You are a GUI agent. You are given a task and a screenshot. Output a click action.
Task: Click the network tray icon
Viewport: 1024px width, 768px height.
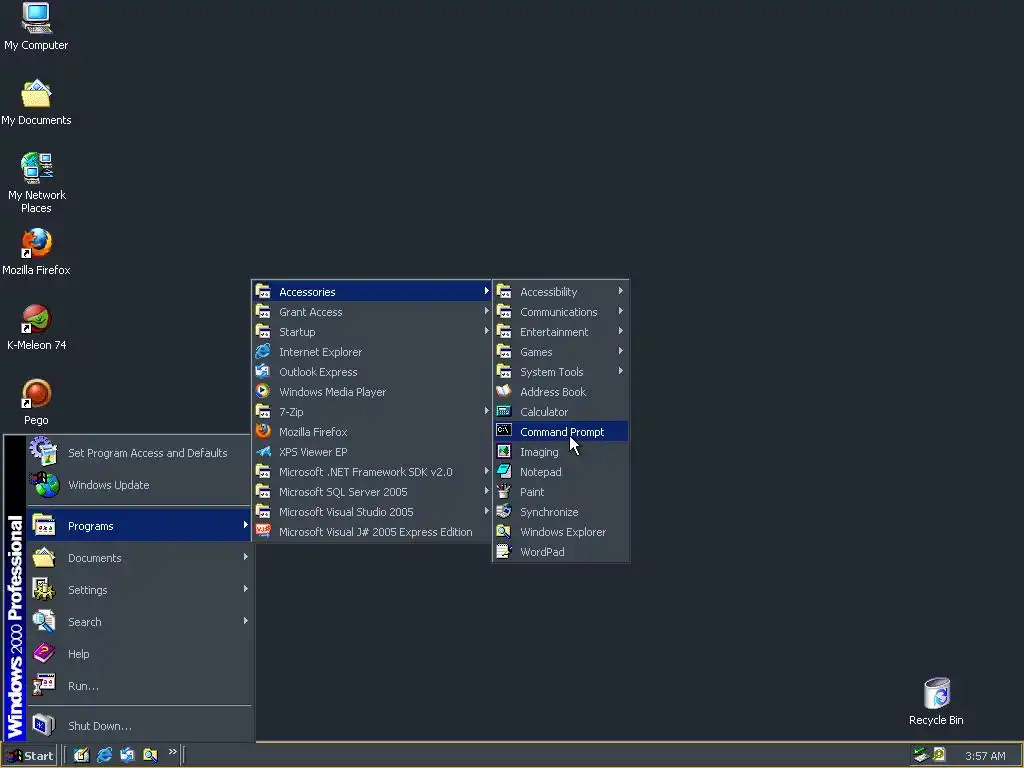[x=921, y=755]
